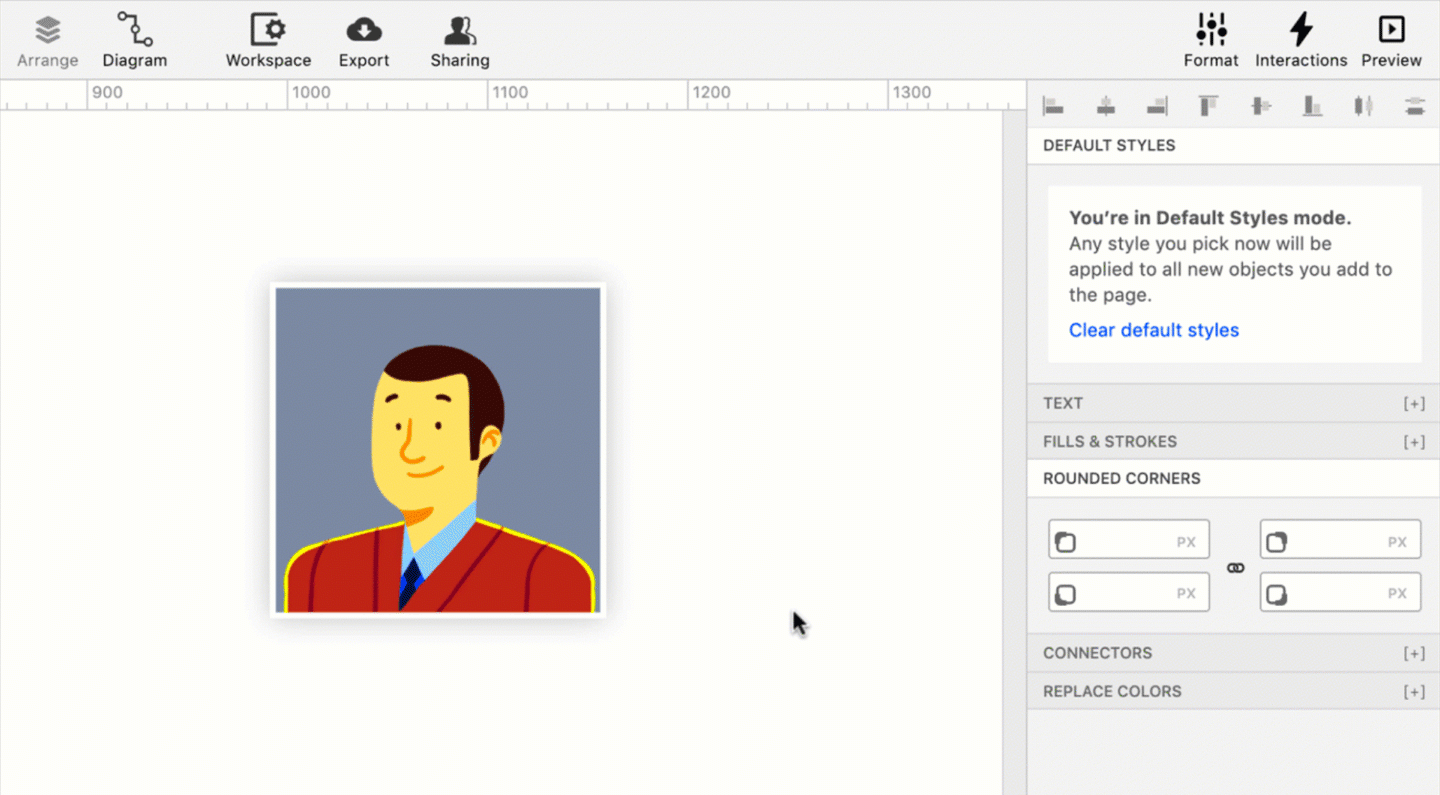Expand the Fills & Strokes section
The image size is (1440, 795).
pyautogui.click(x=1414, y=442)
